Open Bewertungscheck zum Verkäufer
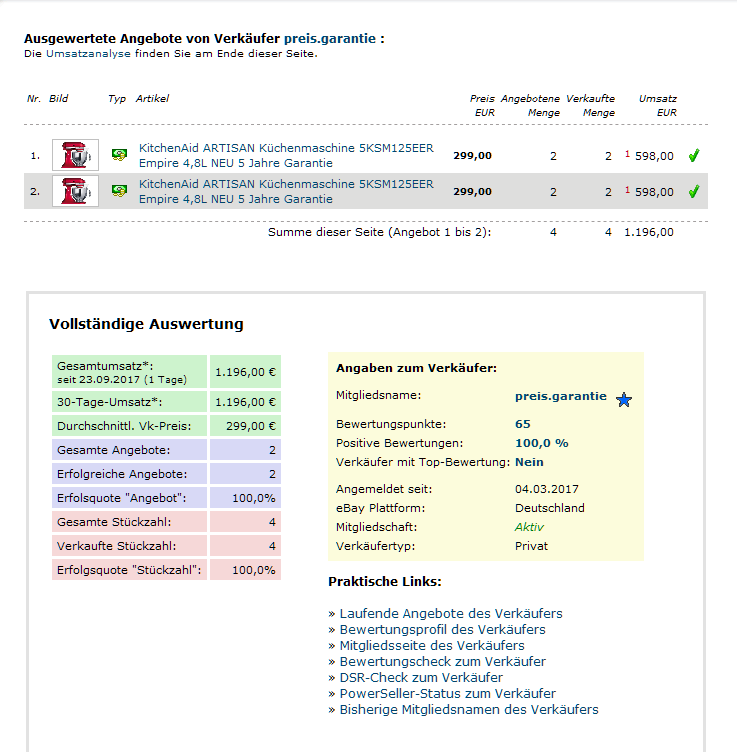Screen dimensions: 737x752 coord(442,661)
